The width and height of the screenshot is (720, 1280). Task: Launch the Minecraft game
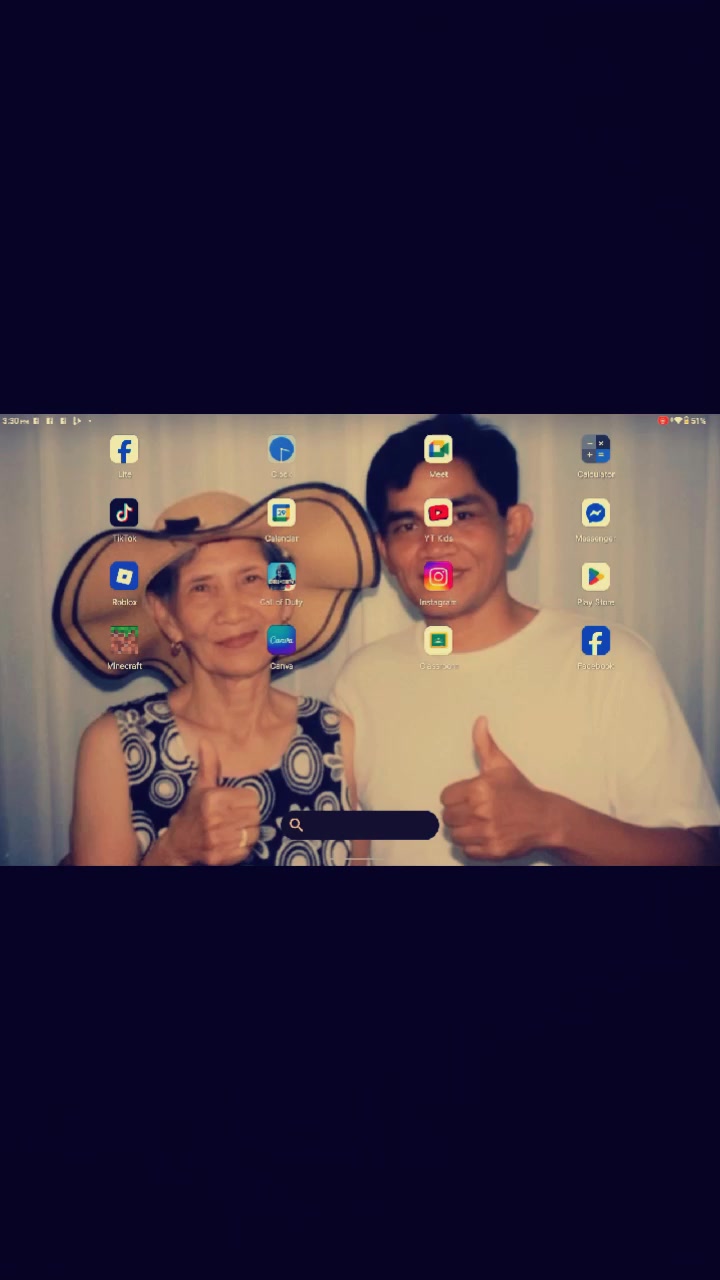[124, 641]
